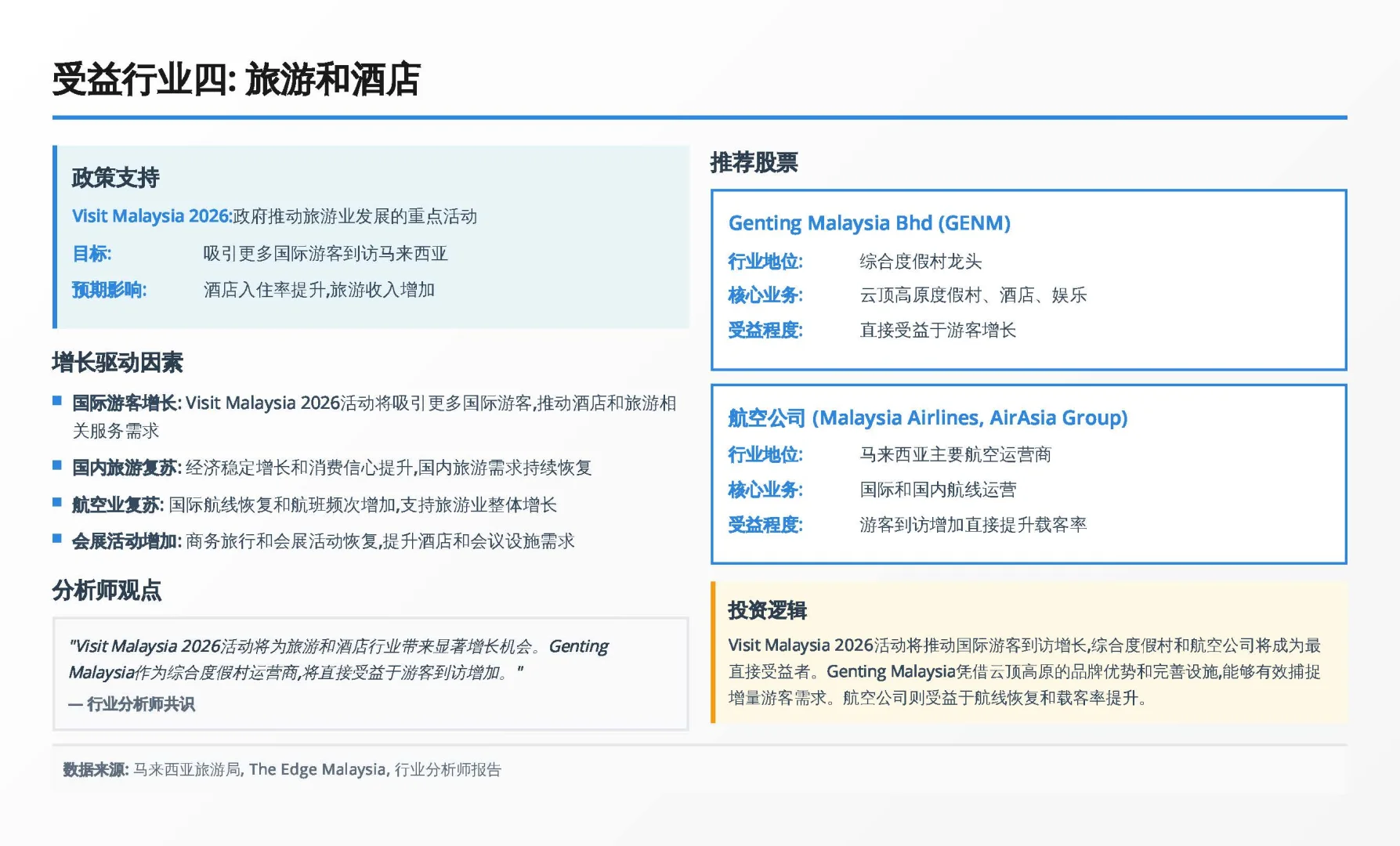The image size is (1400, 846).
Task: Click the text 酒店入住率提升,旅游收入增加
Action: pyautogui.click(x=319, y=290)
